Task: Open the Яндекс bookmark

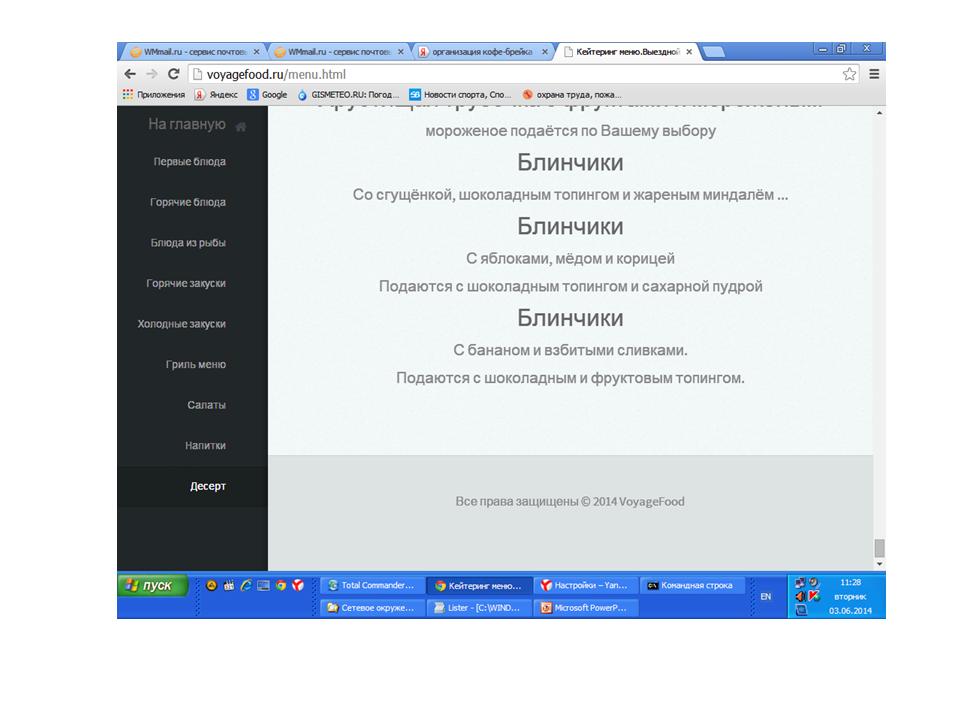Action: point(216,94)
